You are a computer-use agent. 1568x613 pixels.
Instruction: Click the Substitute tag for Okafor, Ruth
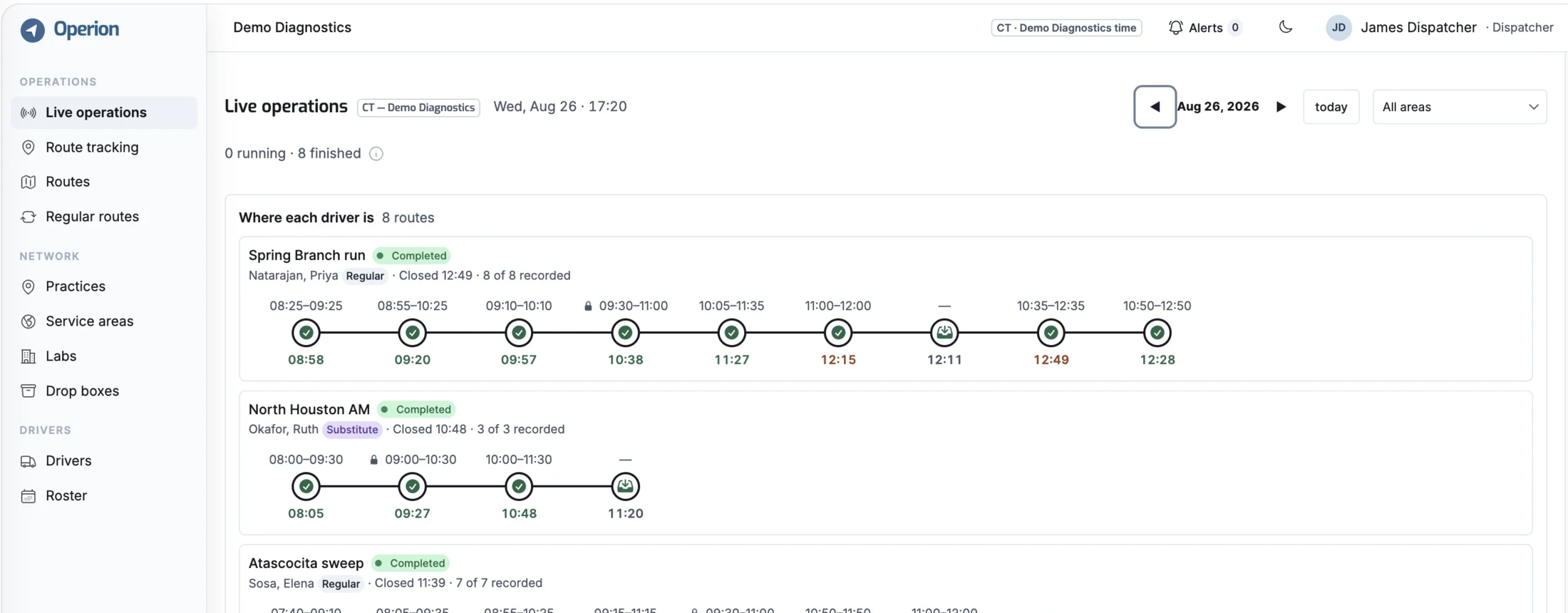coord(352,430)
